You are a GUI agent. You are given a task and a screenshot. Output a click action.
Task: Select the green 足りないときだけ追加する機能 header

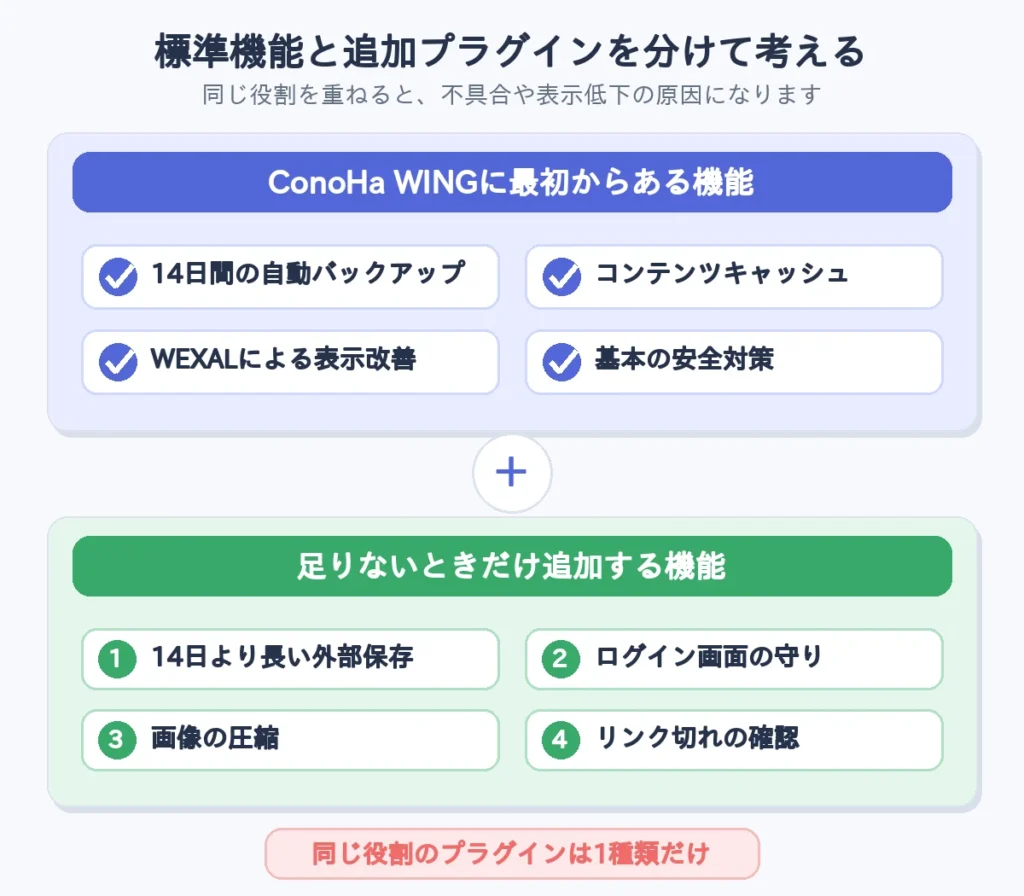click(x=512, y=566)
